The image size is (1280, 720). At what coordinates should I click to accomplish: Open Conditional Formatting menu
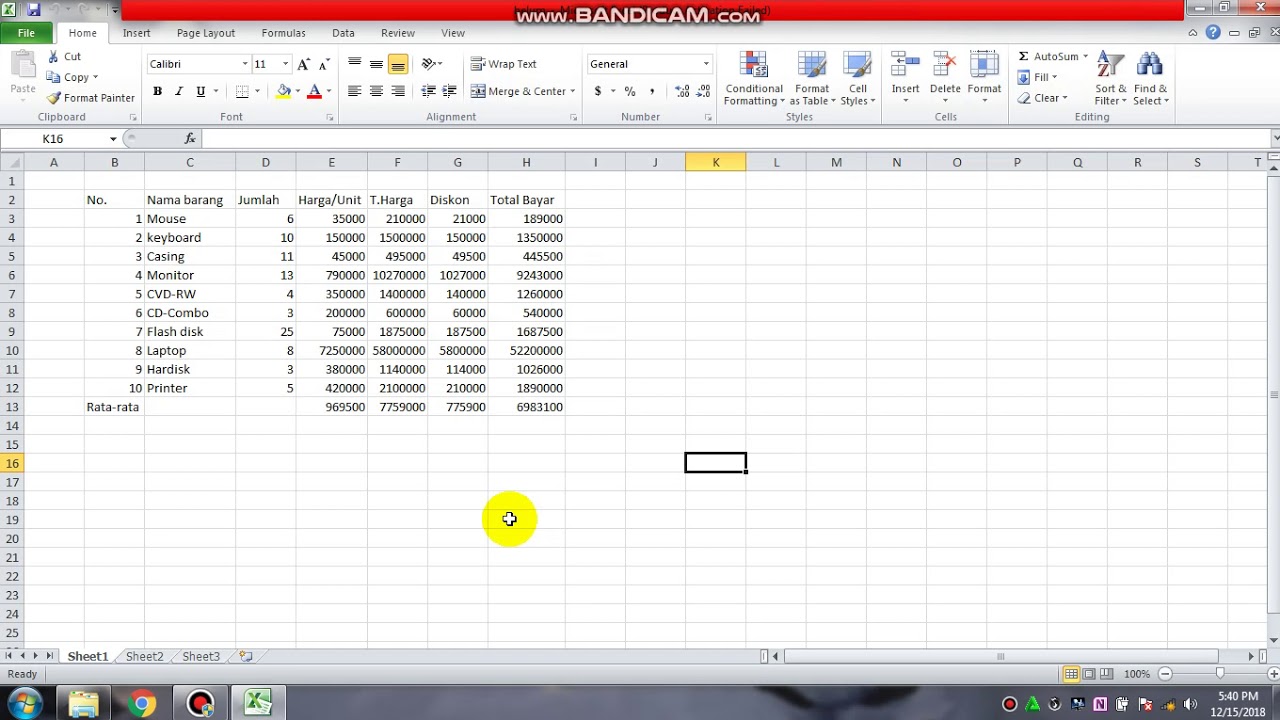(754, 80)
